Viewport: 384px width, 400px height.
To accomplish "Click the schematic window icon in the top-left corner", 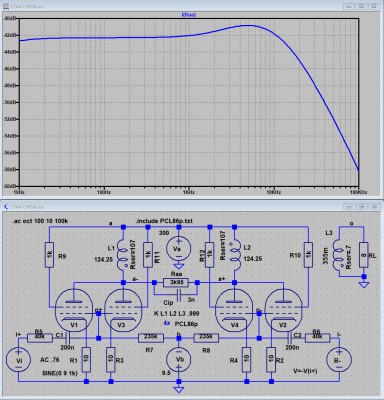I will [5, 207].
